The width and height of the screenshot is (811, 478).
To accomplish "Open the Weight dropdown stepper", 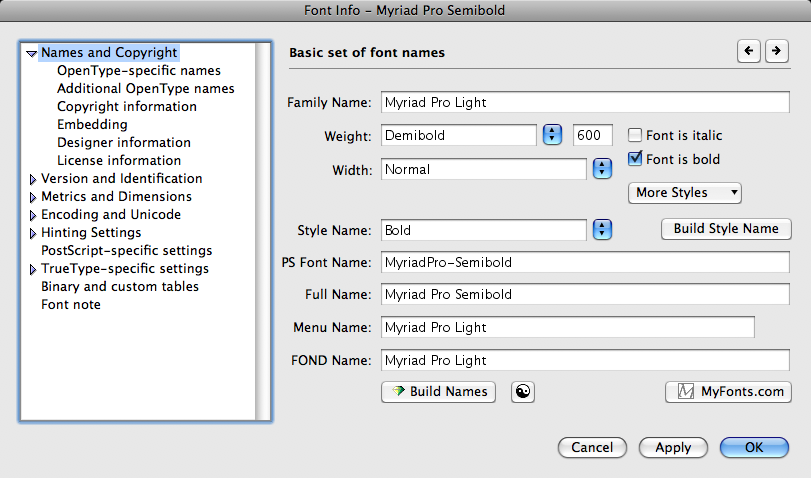I will click(x=552, y=135).
